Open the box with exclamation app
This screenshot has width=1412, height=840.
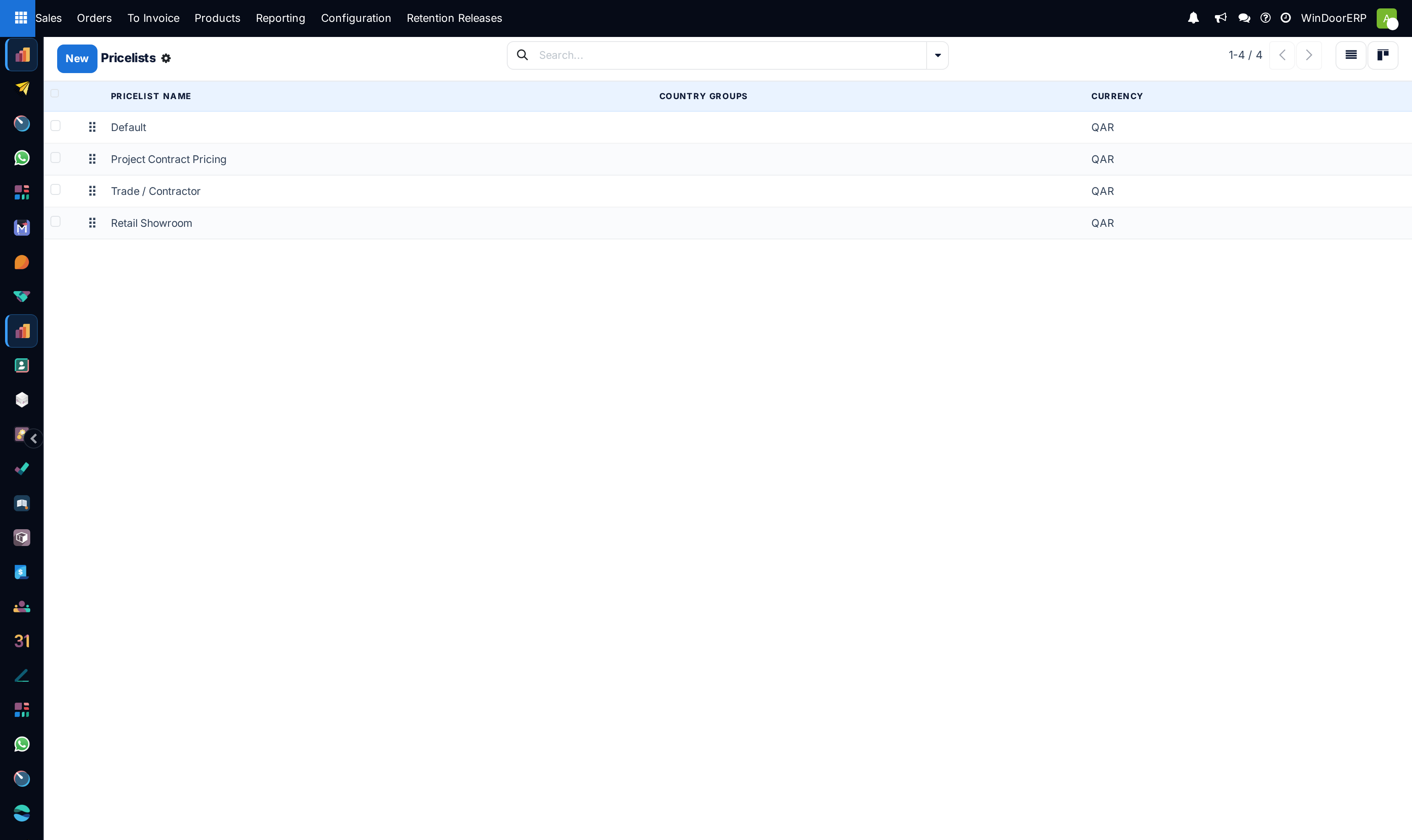click(x=21, y=538)
